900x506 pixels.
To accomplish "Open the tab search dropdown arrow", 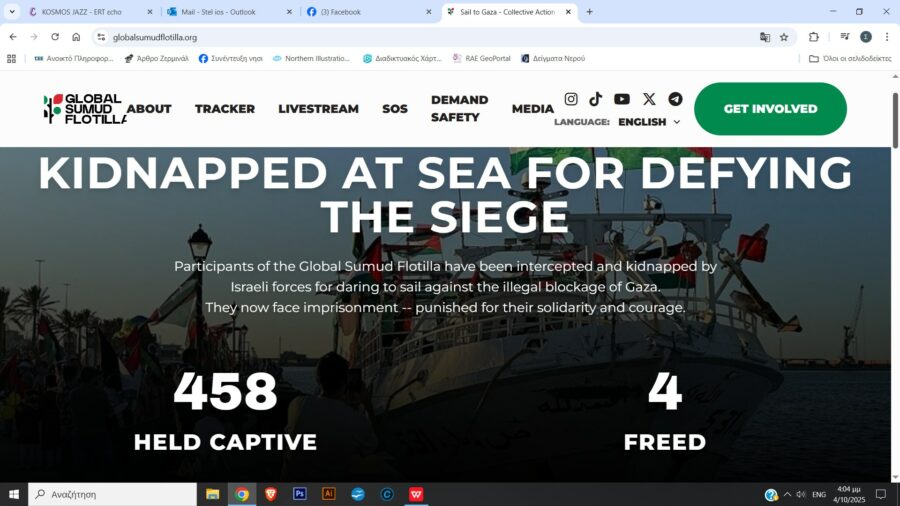I will click(x=11, y=11).
